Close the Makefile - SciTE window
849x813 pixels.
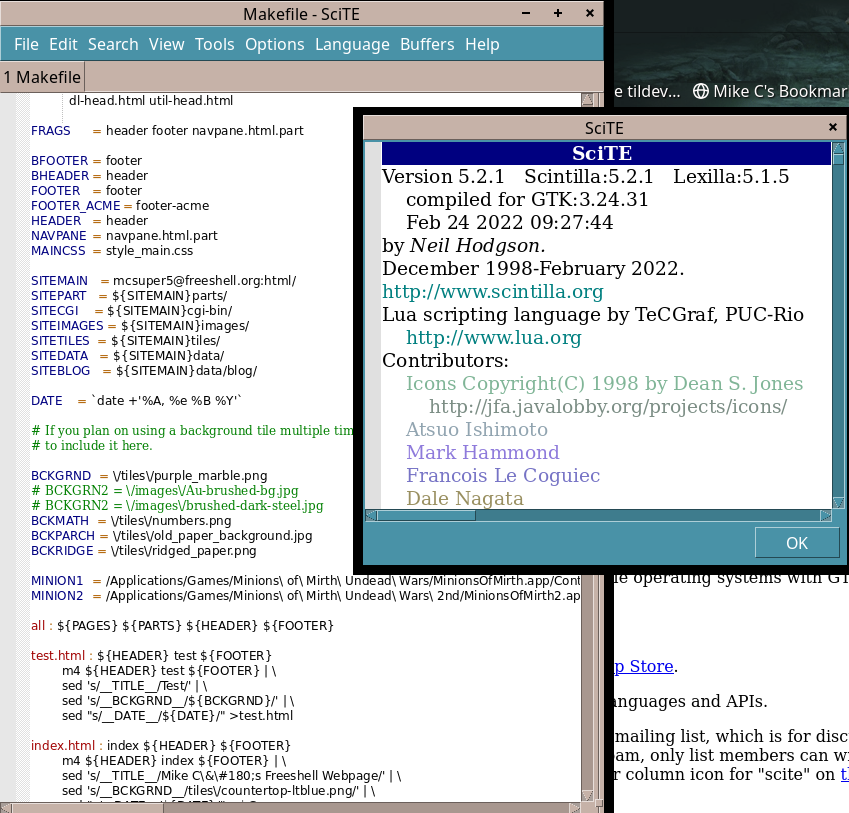point(590,14)
